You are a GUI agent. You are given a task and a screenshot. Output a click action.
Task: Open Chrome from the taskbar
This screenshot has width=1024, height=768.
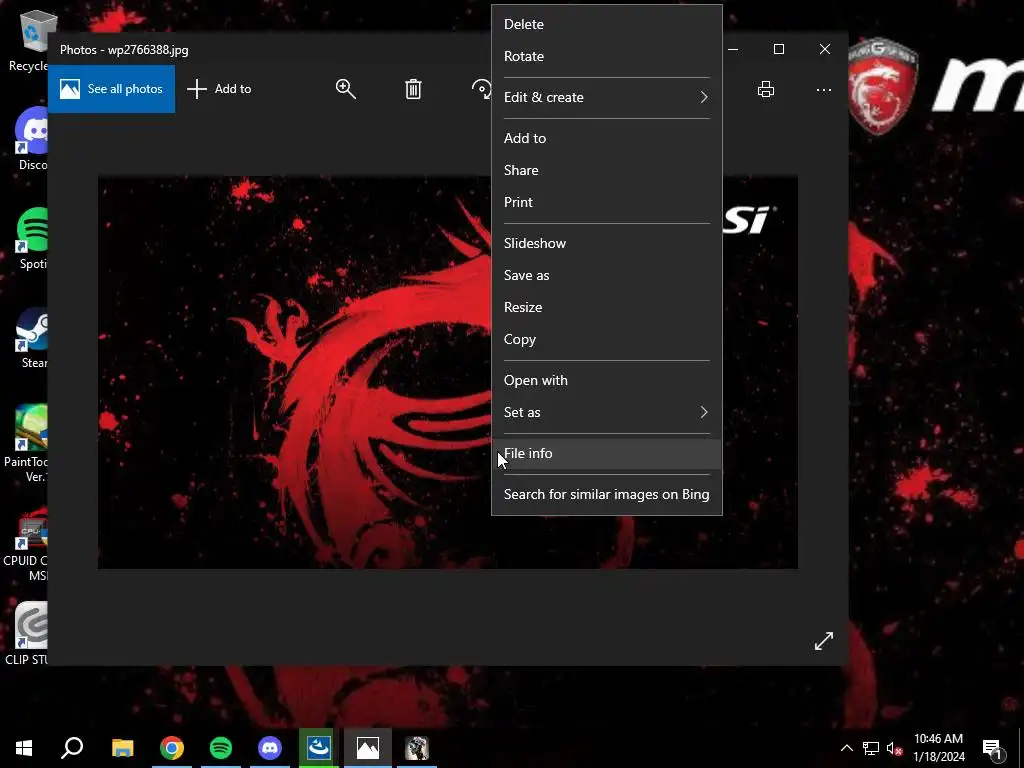(x=172, y=748)
